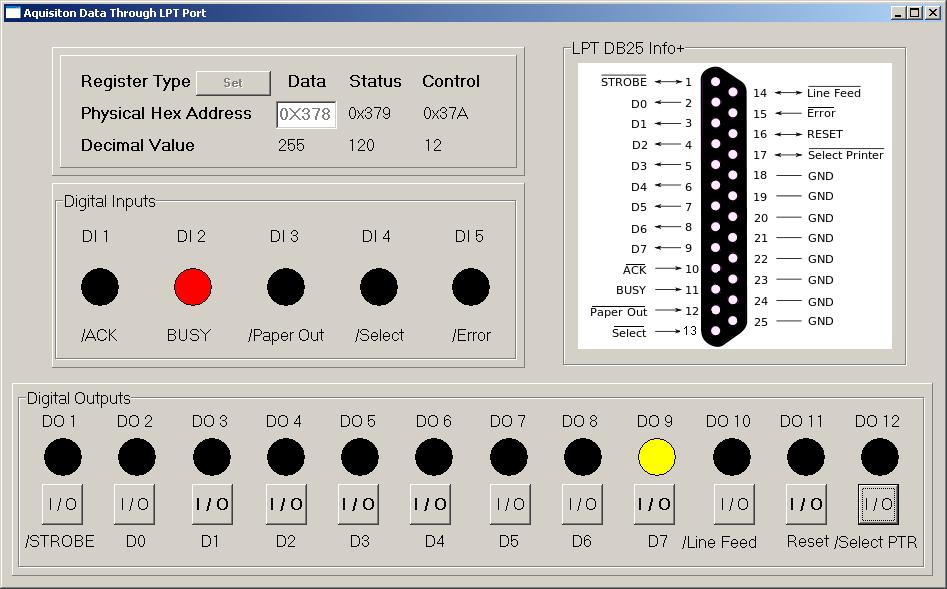This screenshot has height=589, width=947.
Task: Click the Digital Inputs group title
Action: pos(109,201)
